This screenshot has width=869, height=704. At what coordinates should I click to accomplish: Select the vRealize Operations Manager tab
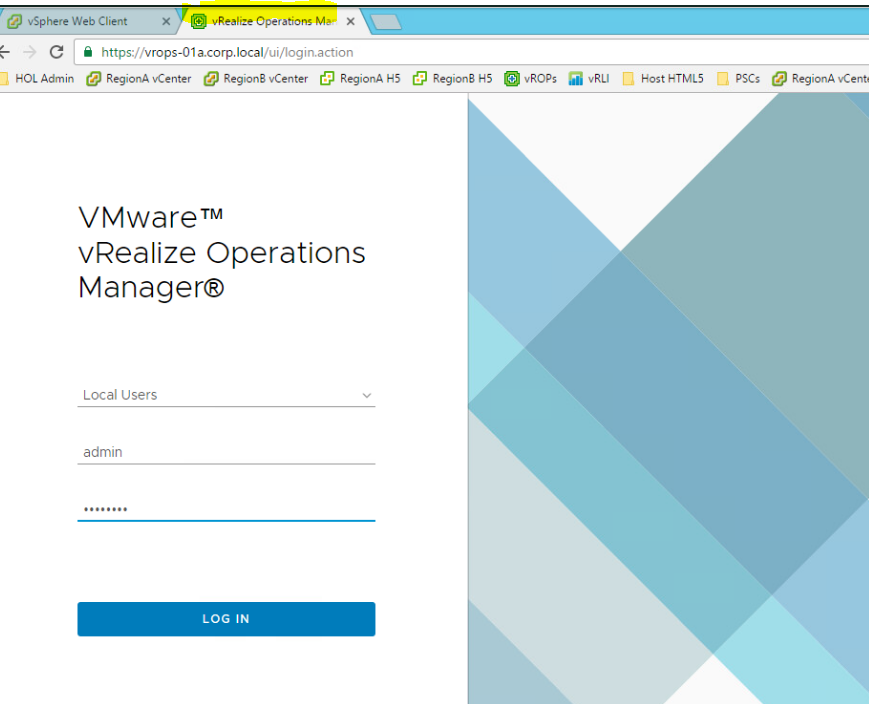coord(274,21)
